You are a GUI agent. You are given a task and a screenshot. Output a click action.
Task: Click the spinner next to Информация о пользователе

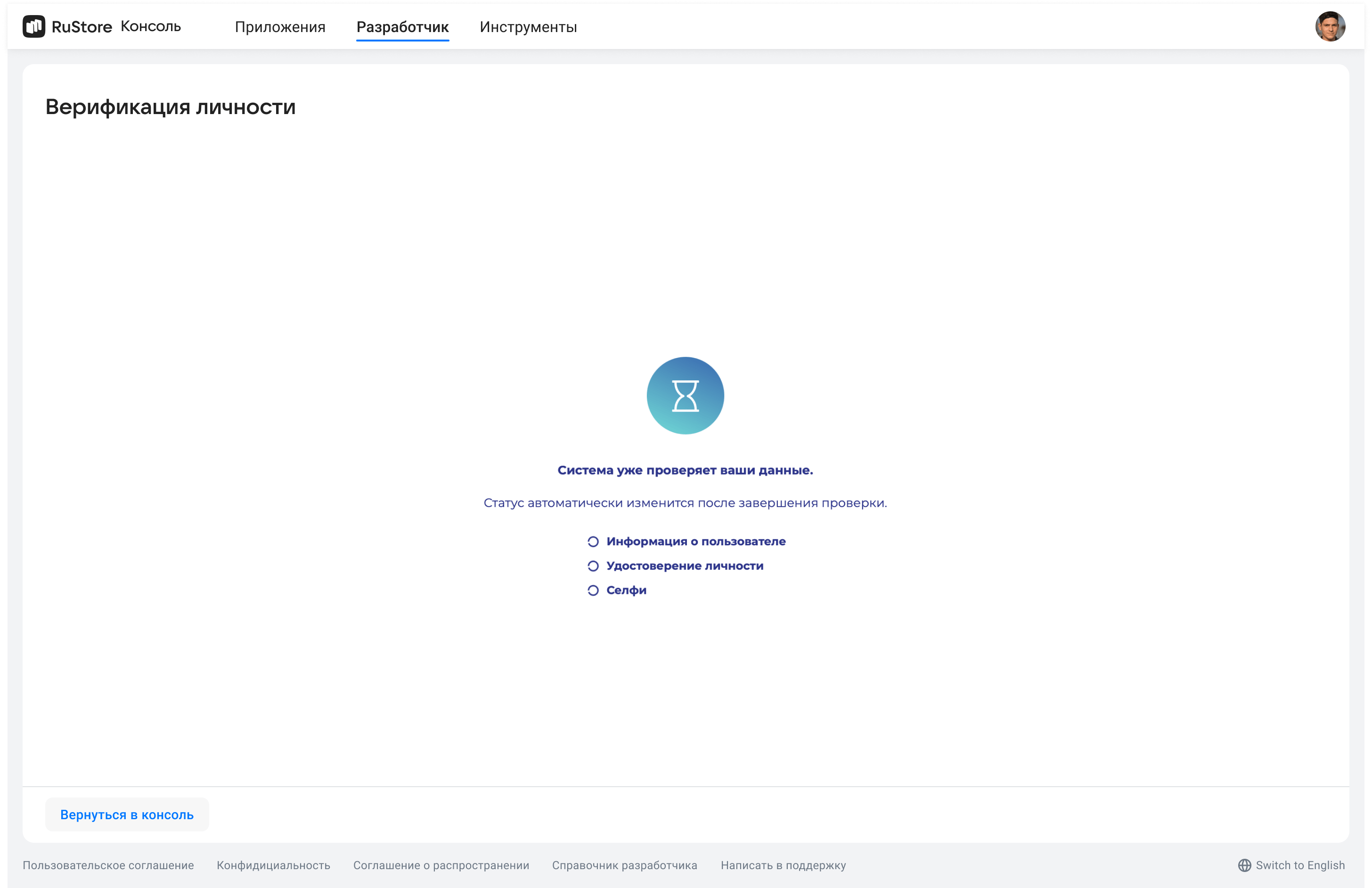(x=593, y=542)
